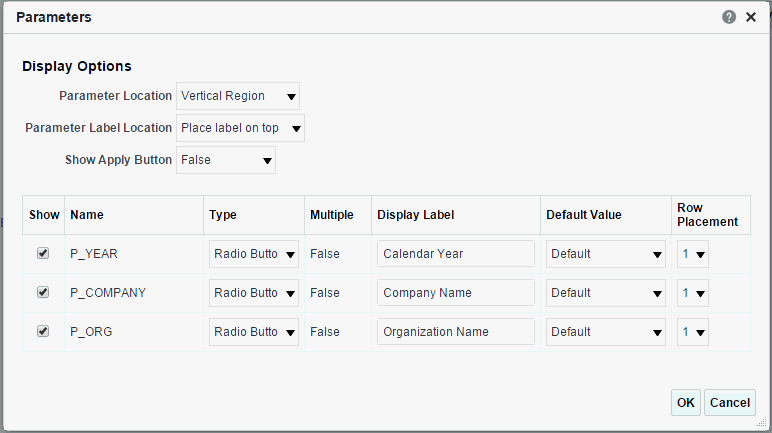Uncheck Show for P_YEAR parameter
Viewport: 772px width, 433px height.
click(43, 253)
